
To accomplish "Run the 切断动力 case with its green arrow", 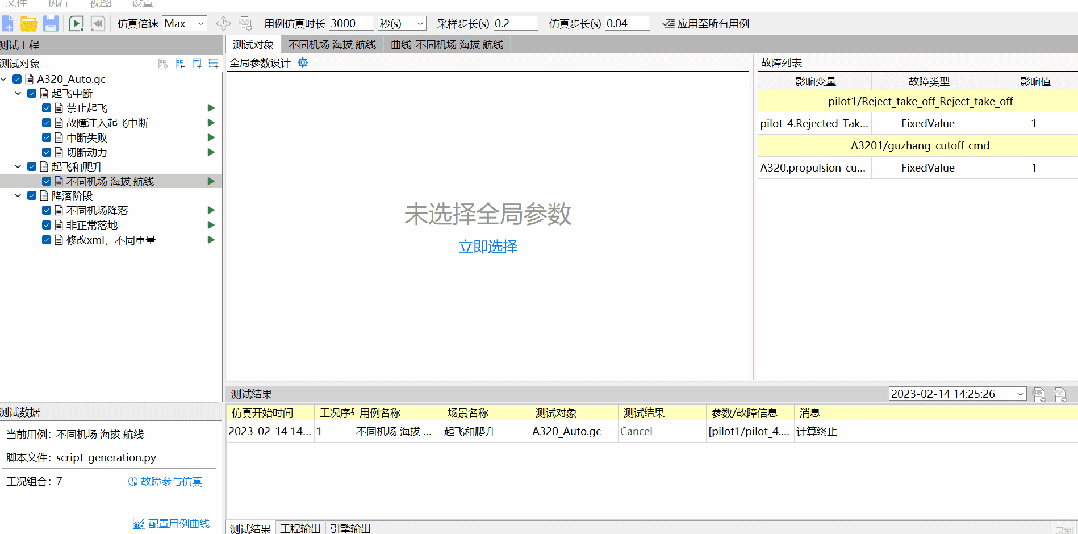I will [x=212, y=152].
